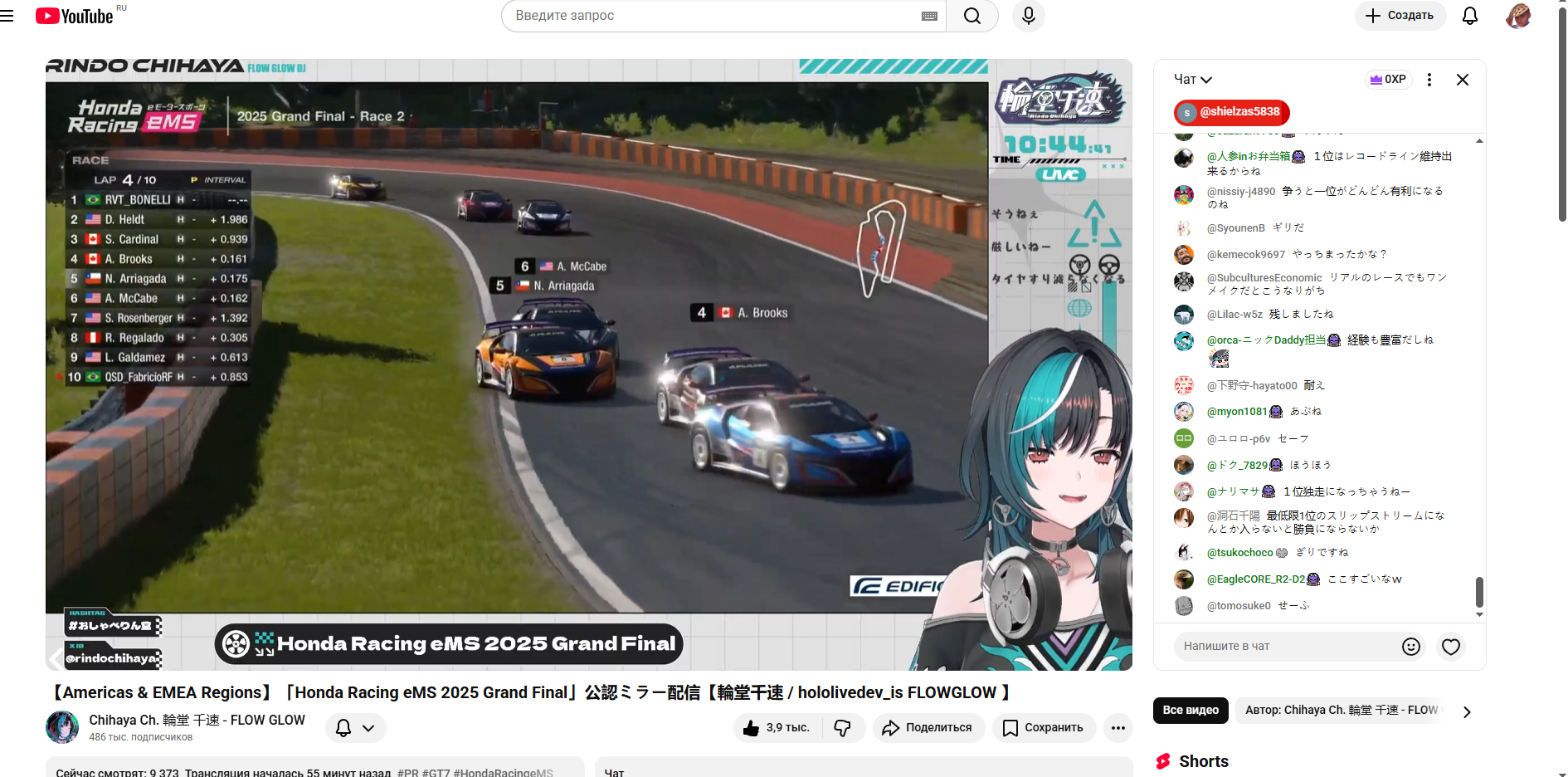Click the 486 тыс. подписчиков count
The width and height of the screenshot is (1568, 777).
tap(141, 737)
